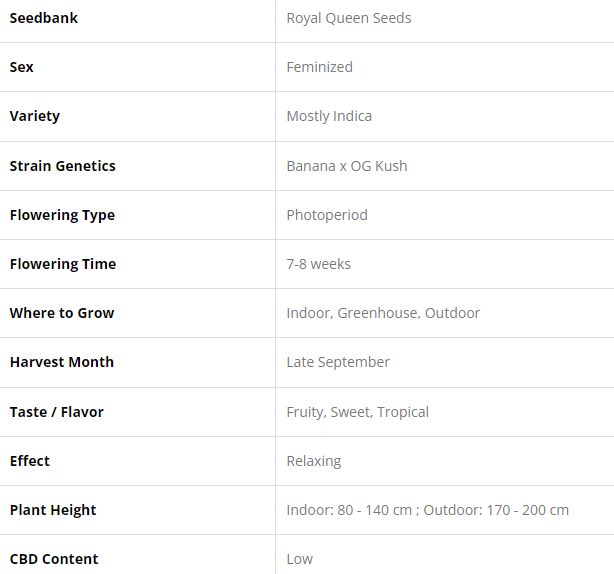Image resolution: width=614 pixels, height=574 pixels.
Task: Click the CBD Content label
Action: point(54,559)
